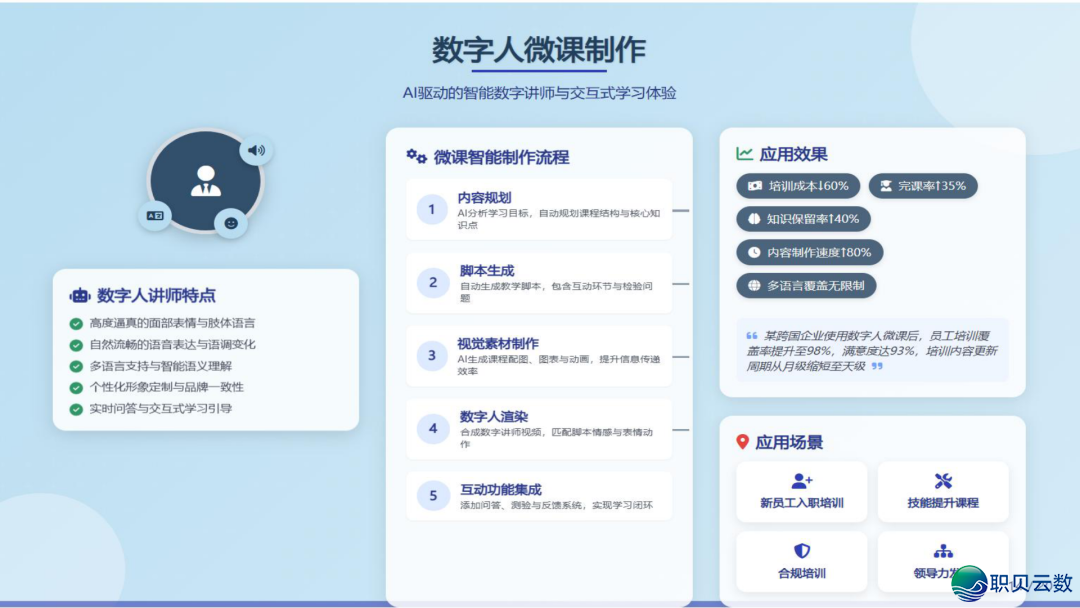
Task: Click the digital person avatar circle
Action: 205,181
